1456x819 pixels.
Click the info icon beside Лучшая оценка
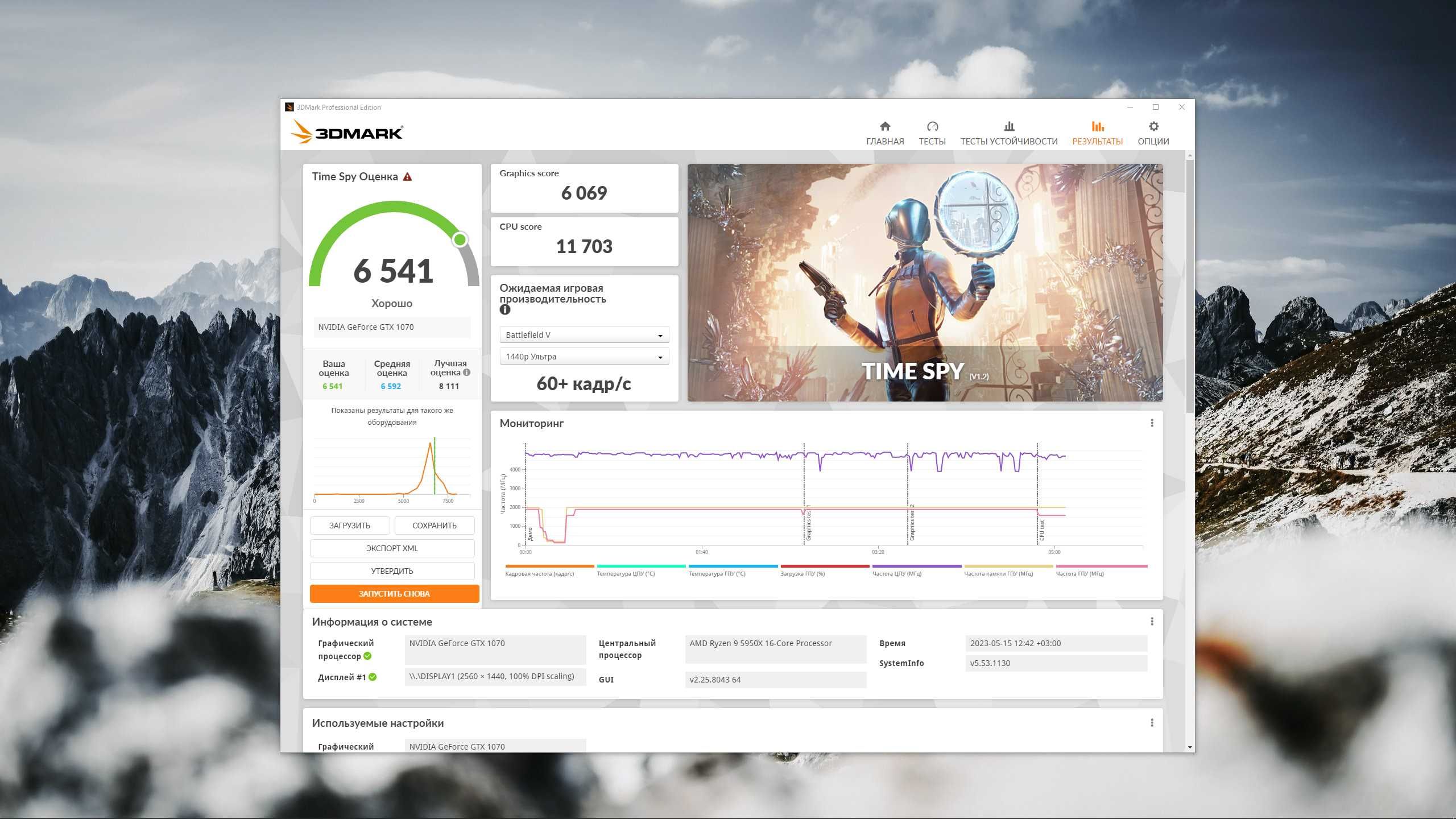pos(466,373)
